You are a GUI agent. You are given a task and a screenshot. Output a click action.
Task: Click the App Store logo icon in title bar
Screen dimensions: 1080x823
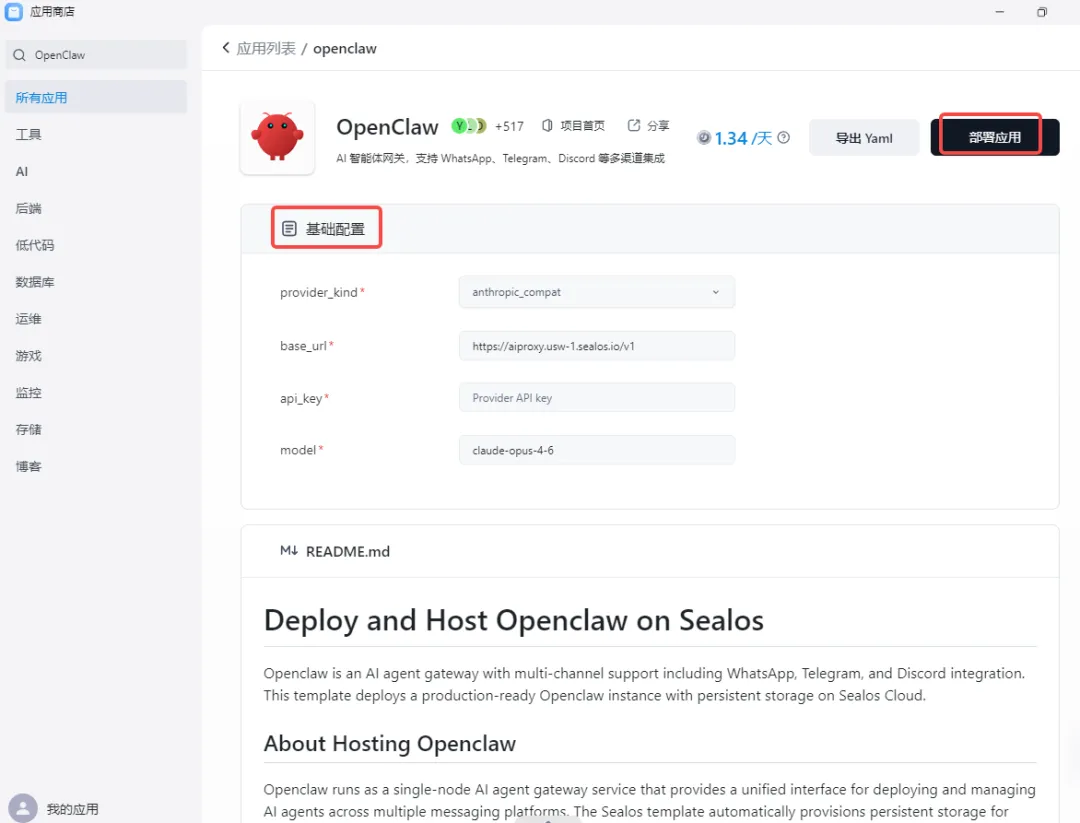click(x=14, y=12)
